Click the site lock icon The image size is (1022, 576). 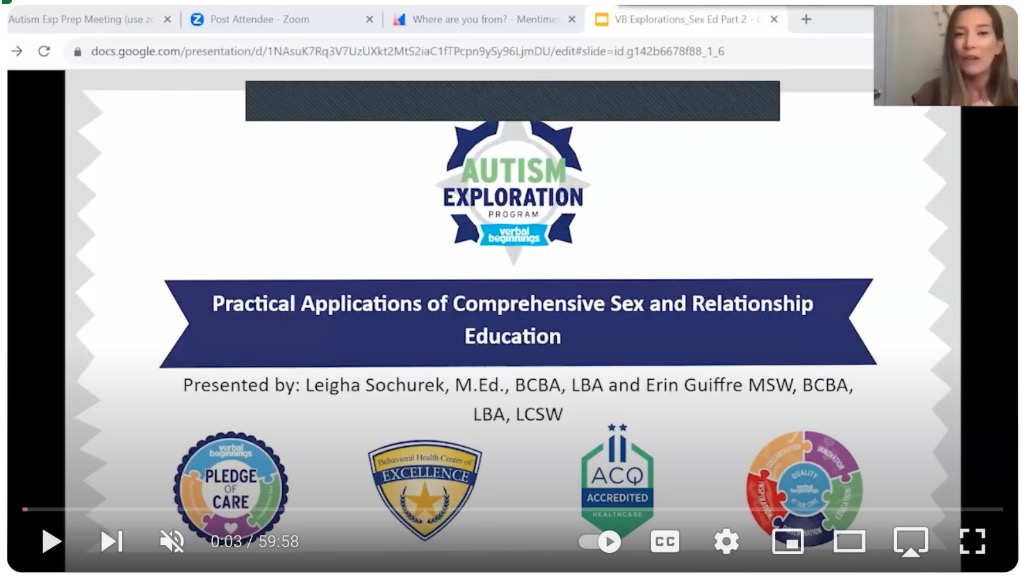coord(78,51)
